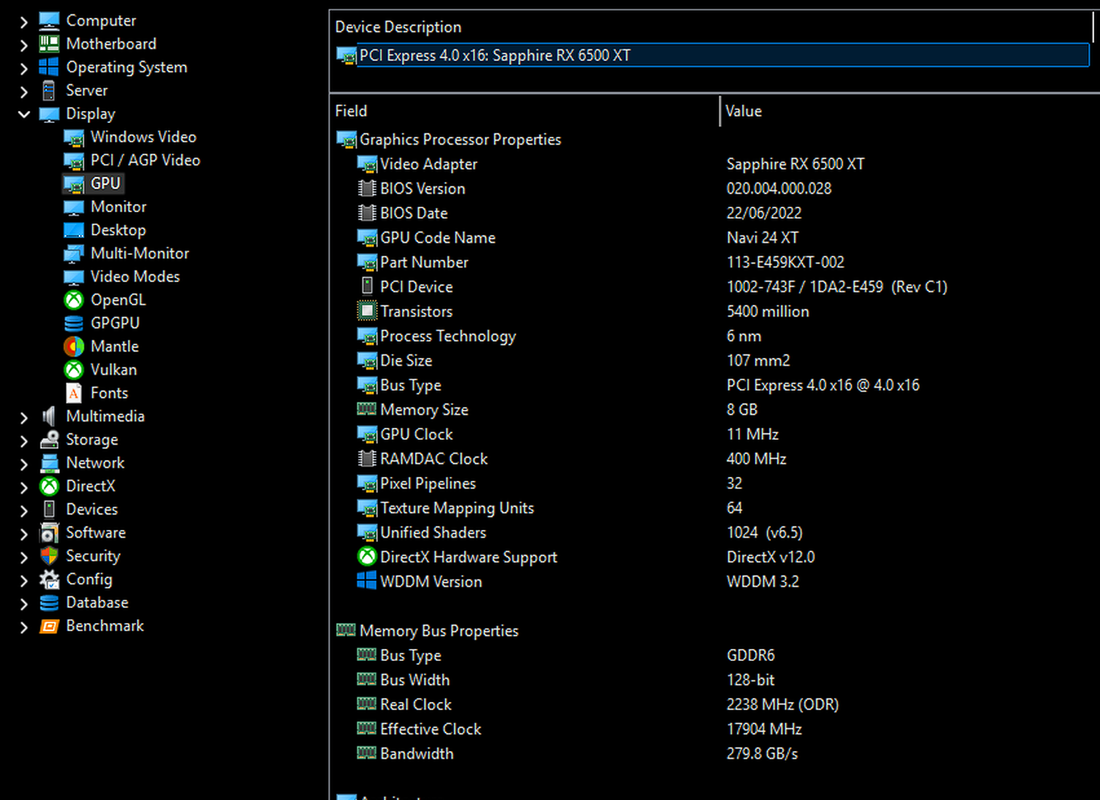
Task: Expand the Multimedia node
Action: click(24, 418)
